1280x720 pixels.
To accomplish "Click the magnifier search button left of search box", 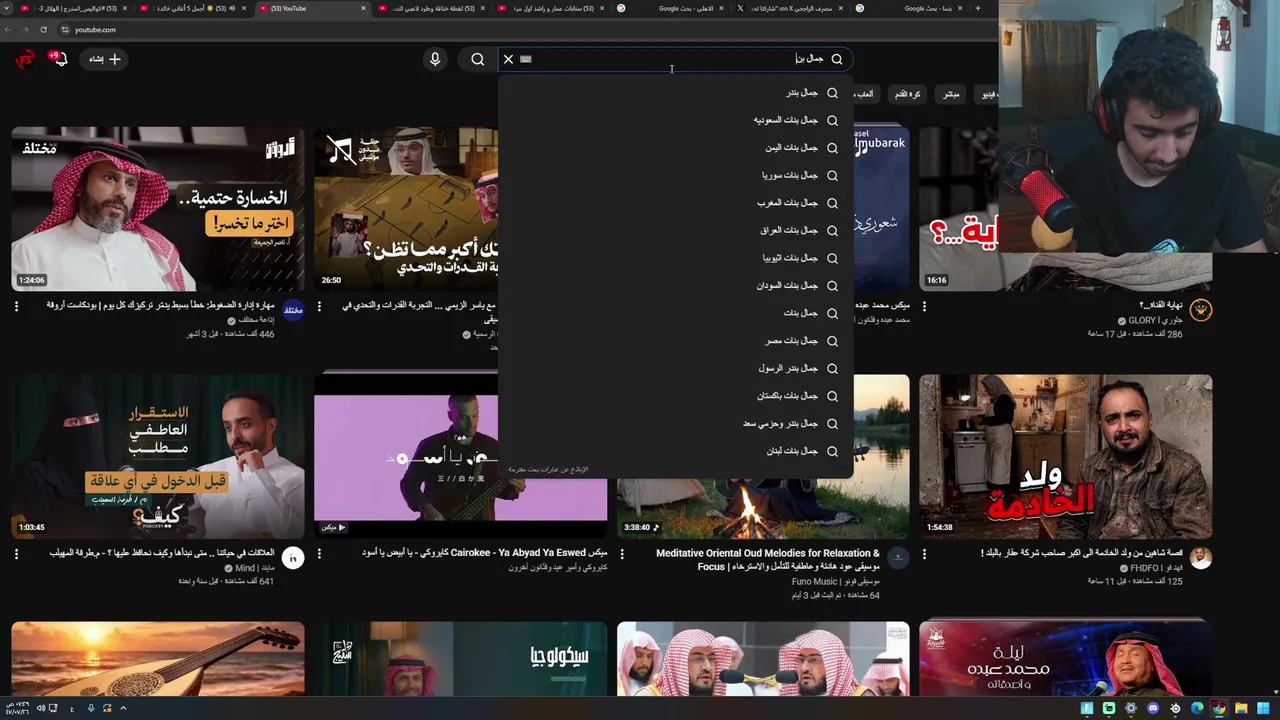I will (478, 59).
